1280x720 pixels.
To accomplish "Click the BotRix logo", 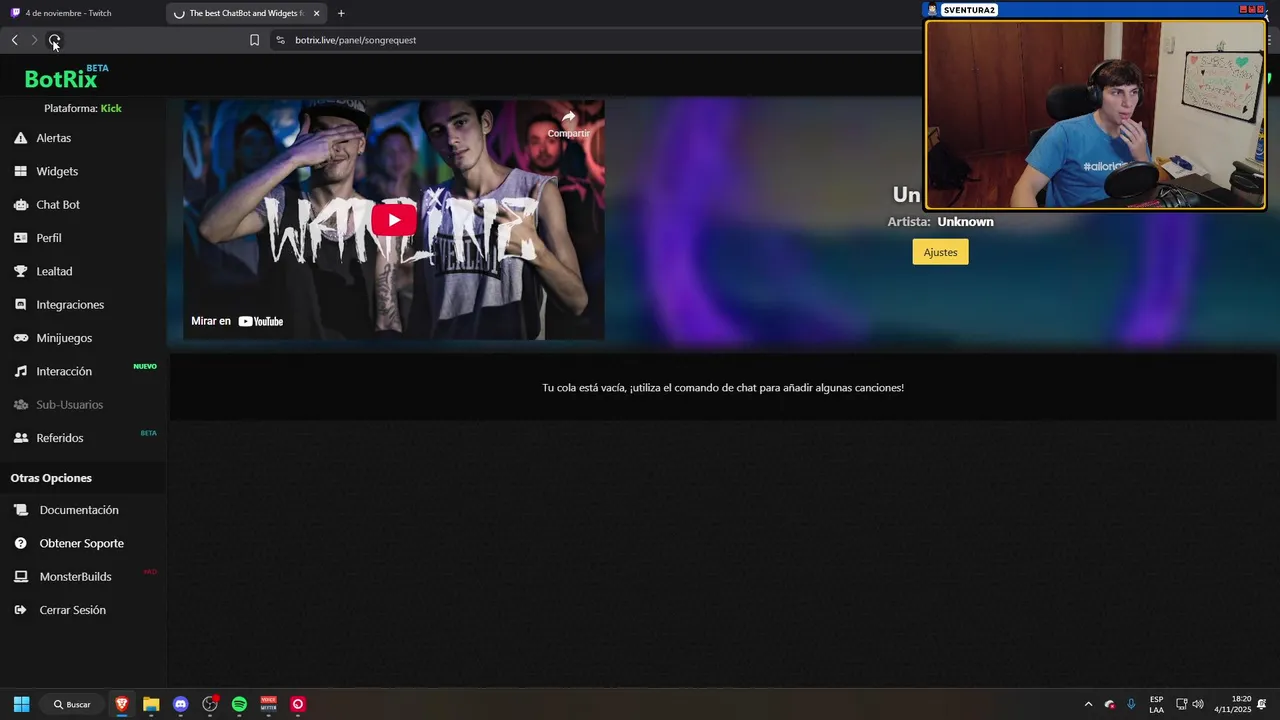I will coord(61,79).
